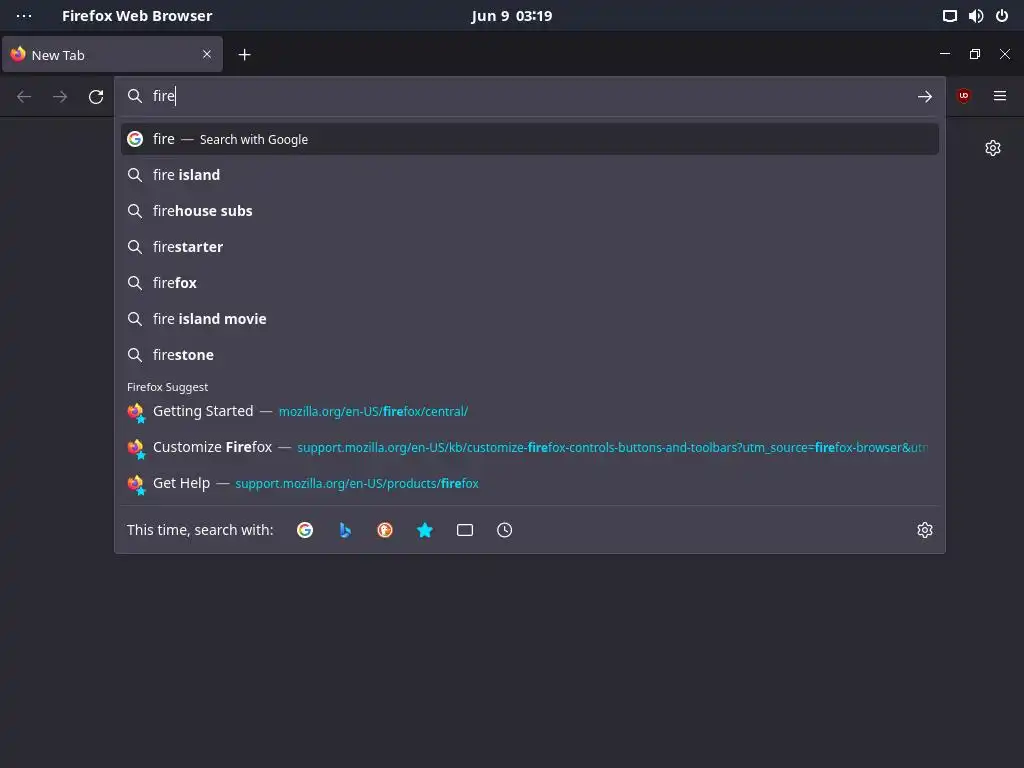Open Firefox Web Browser app menu

tap(137, 16)
